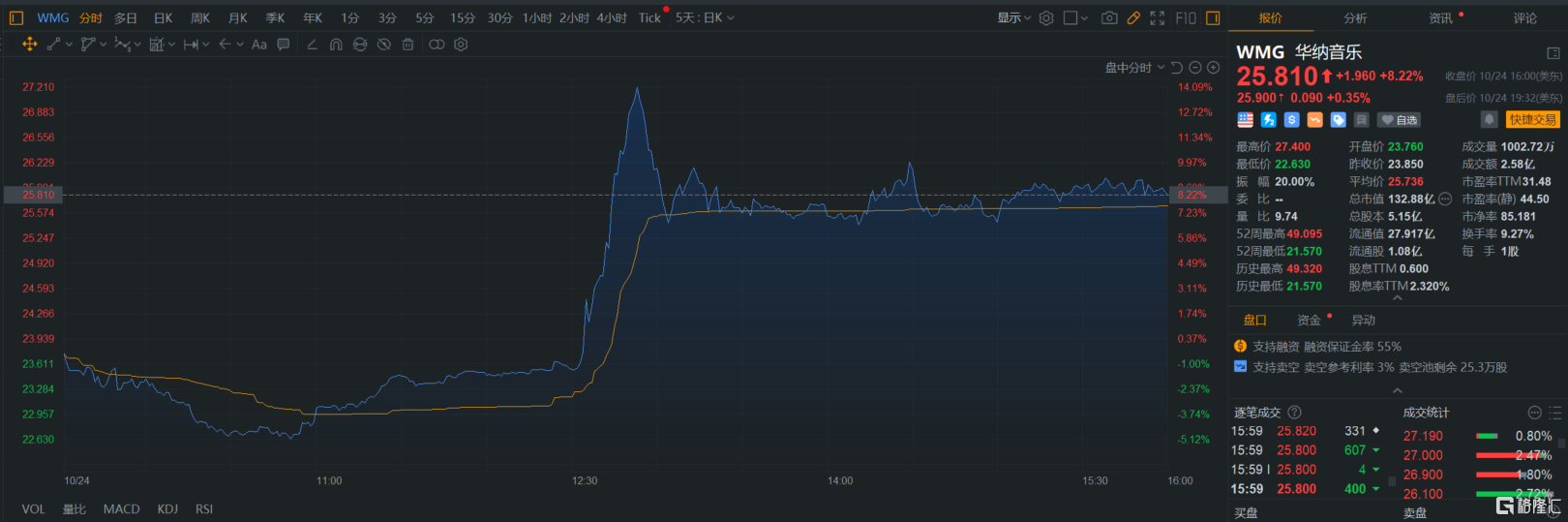Screen dimensions: 1568x522
Task: Select the 15分 timeframe tab
Action: point(463,17)
